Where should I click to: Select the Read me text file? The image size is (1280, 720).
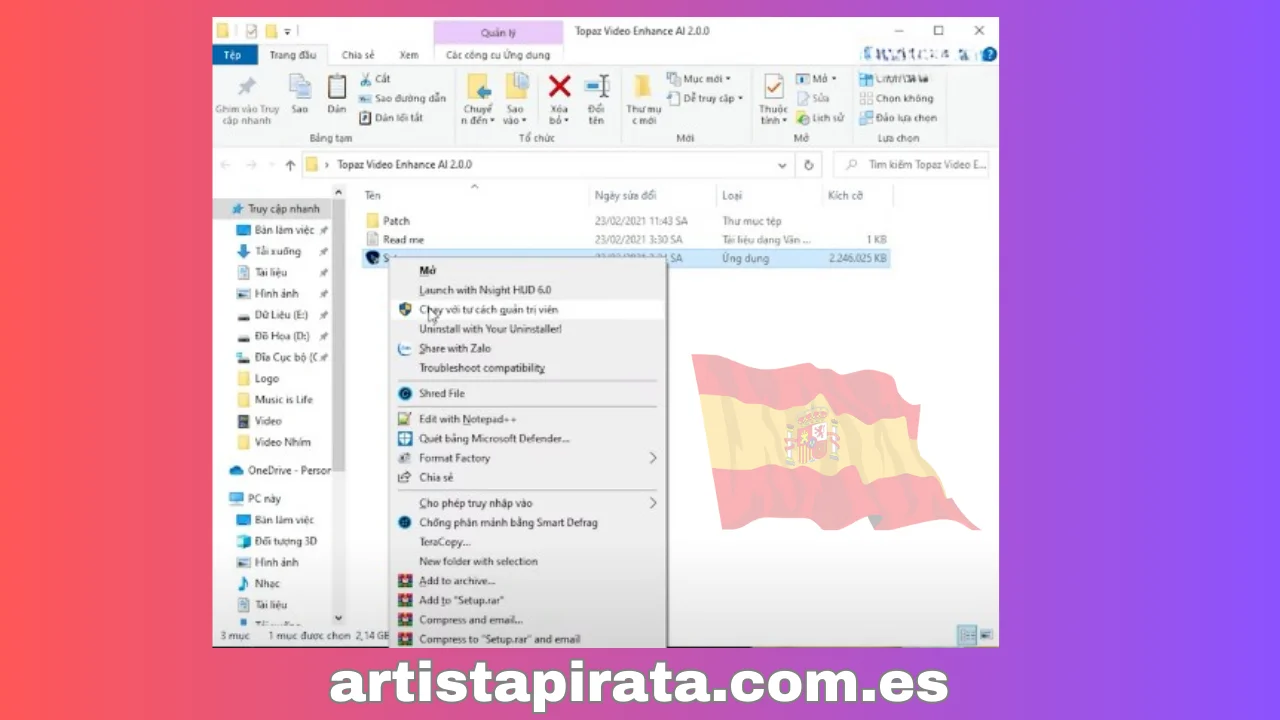403,239
